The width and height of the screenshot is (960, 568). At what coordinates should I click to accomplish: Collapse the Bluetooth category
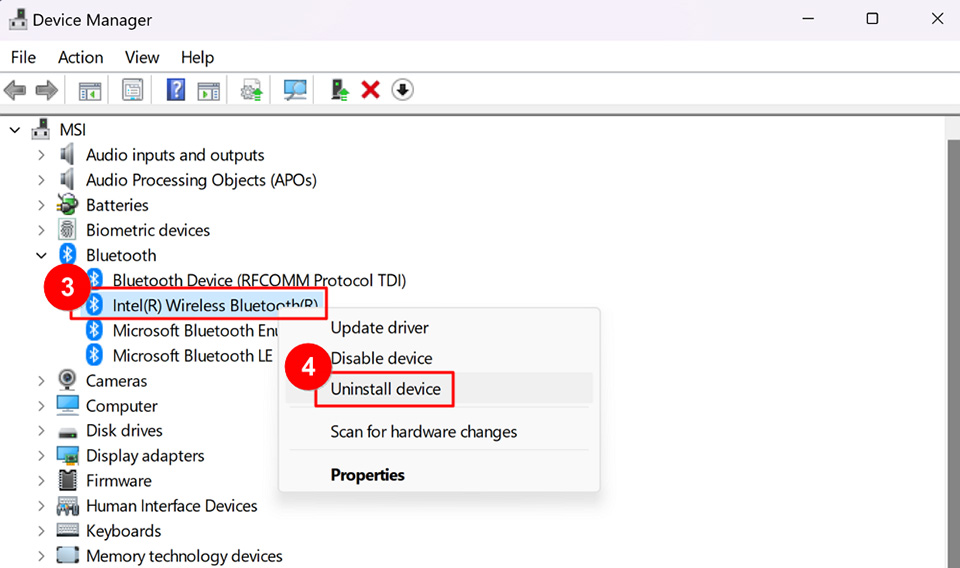pyautogui.click(x=41, y=255)
